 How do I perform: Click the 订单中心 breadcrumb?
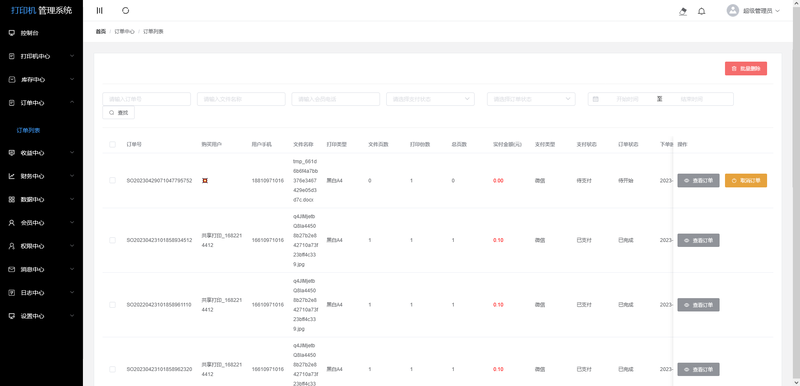click(x=124, y=32)
